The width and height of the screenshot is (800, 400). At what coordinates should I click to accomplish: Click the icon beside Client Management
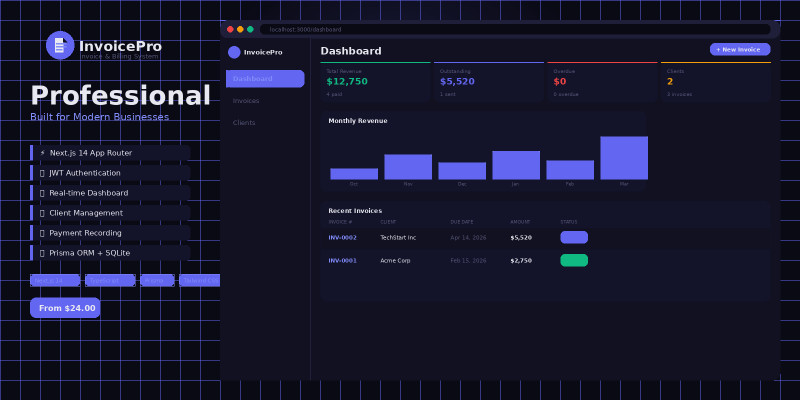pos(42,213)
